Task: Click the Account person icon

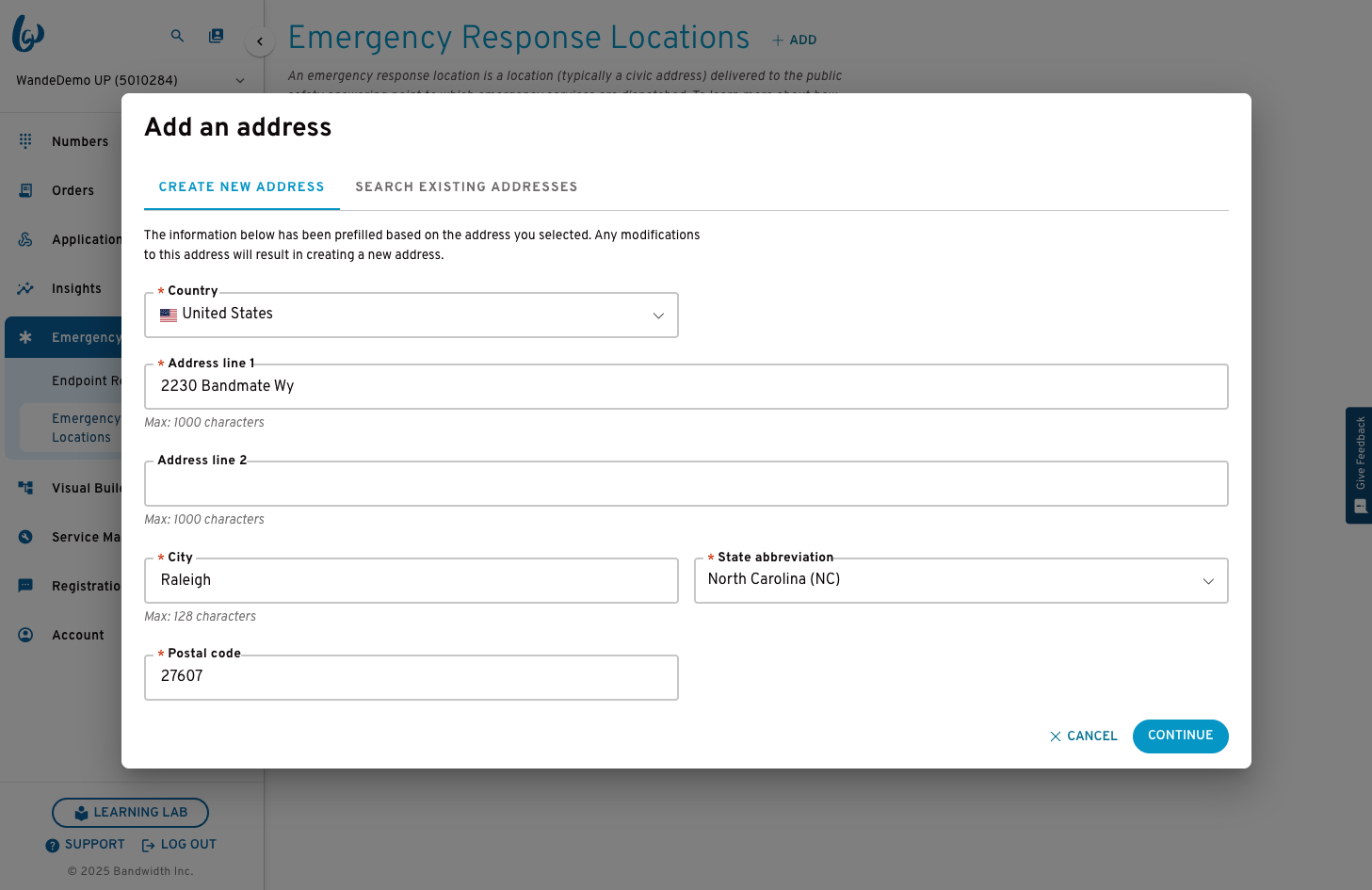Action: click(25, 635)
